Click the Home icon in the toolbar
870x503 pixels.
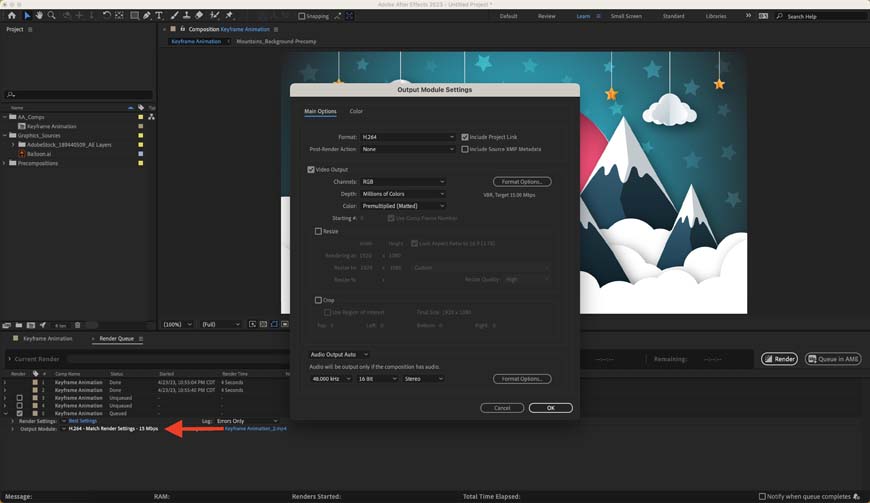point(12,16)
